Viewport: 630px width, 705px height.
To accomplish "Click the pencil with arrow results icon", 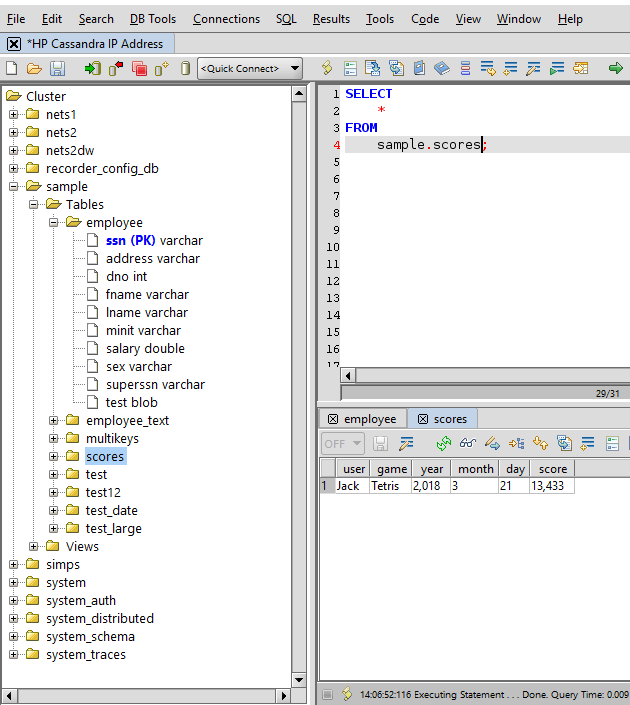I will coord(492,444).
